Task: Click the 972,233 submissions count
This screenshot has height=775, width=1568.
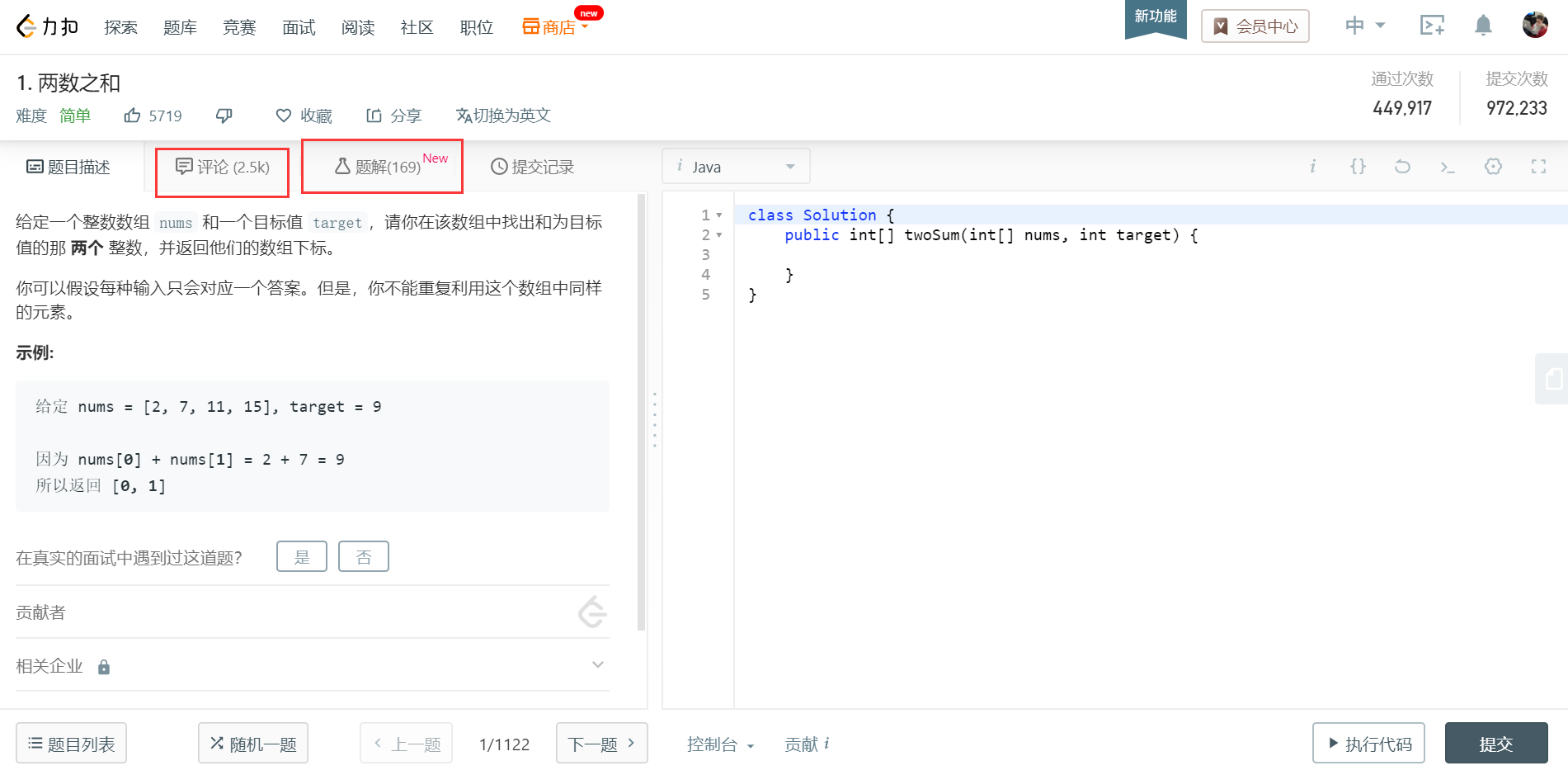Action: [x=1517, y=108]
